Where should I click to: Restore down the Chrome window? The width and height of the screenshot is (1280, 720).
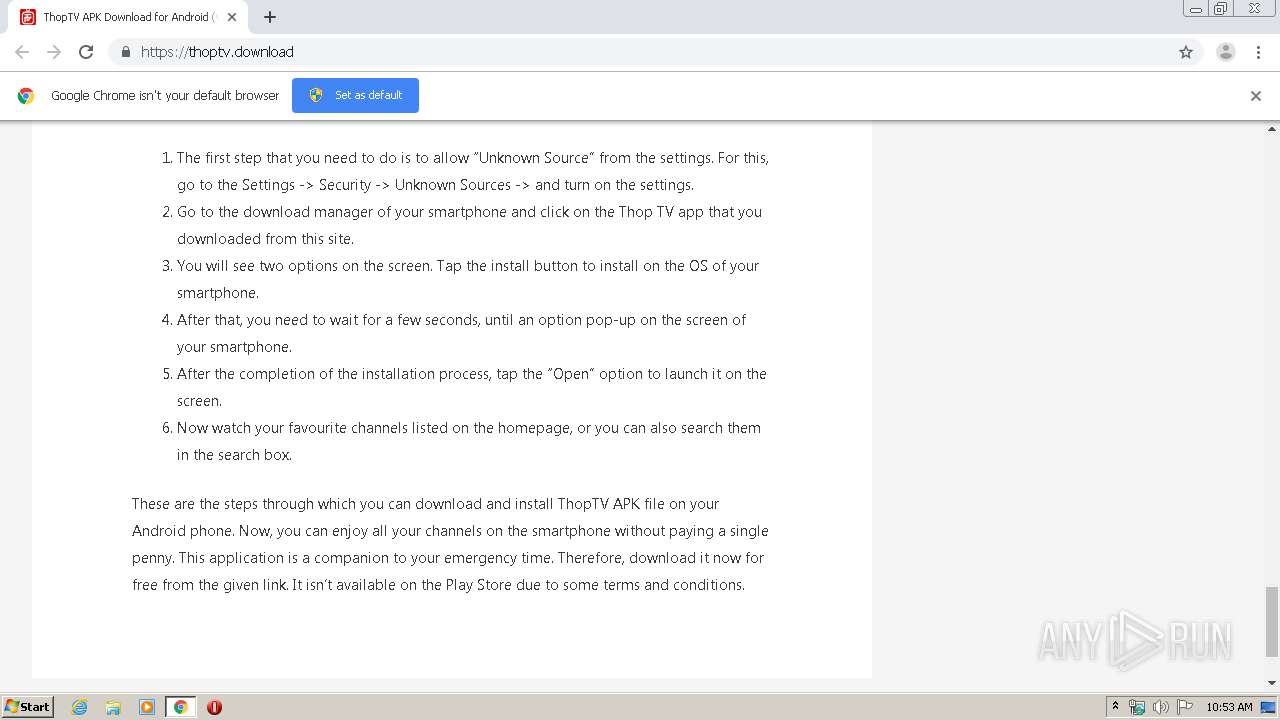click(x=1221, y=9)
